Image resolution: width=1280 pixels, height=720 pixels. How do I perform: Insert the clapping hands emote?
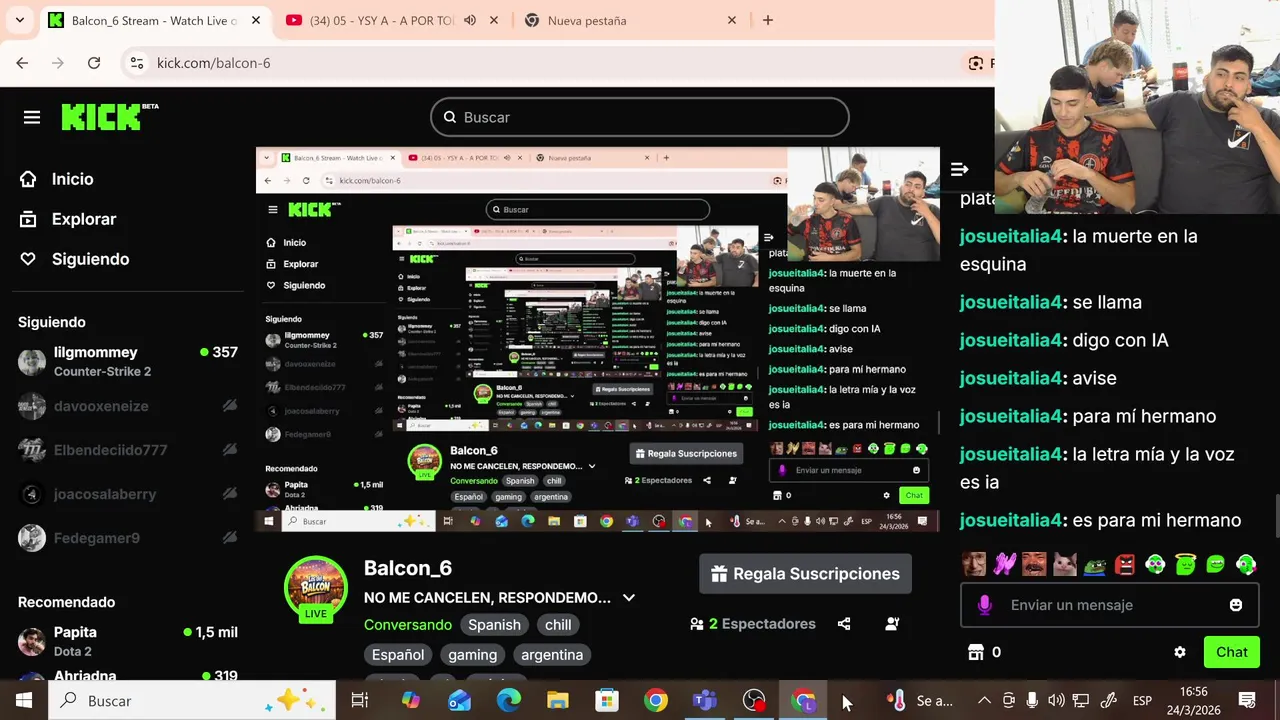1004,564
